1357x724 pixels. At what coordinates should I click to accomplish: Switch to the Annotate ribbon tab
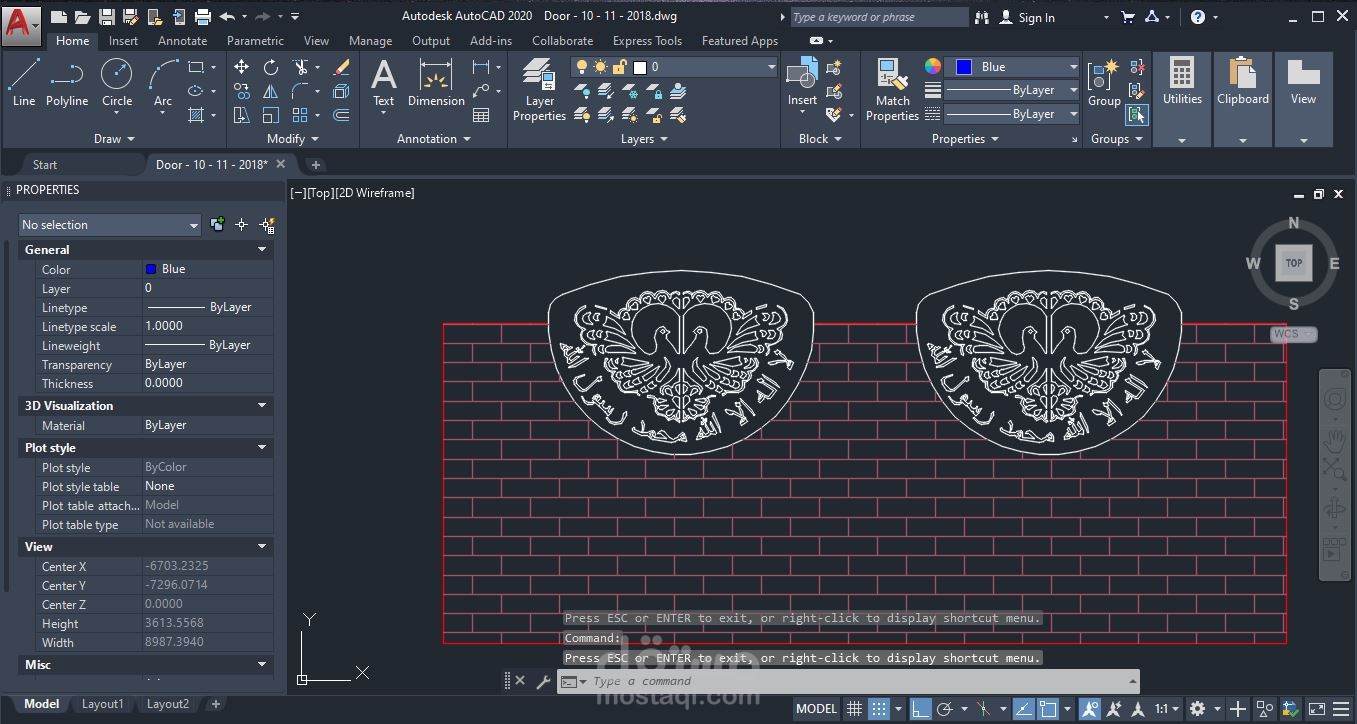(x=182, y=41)
